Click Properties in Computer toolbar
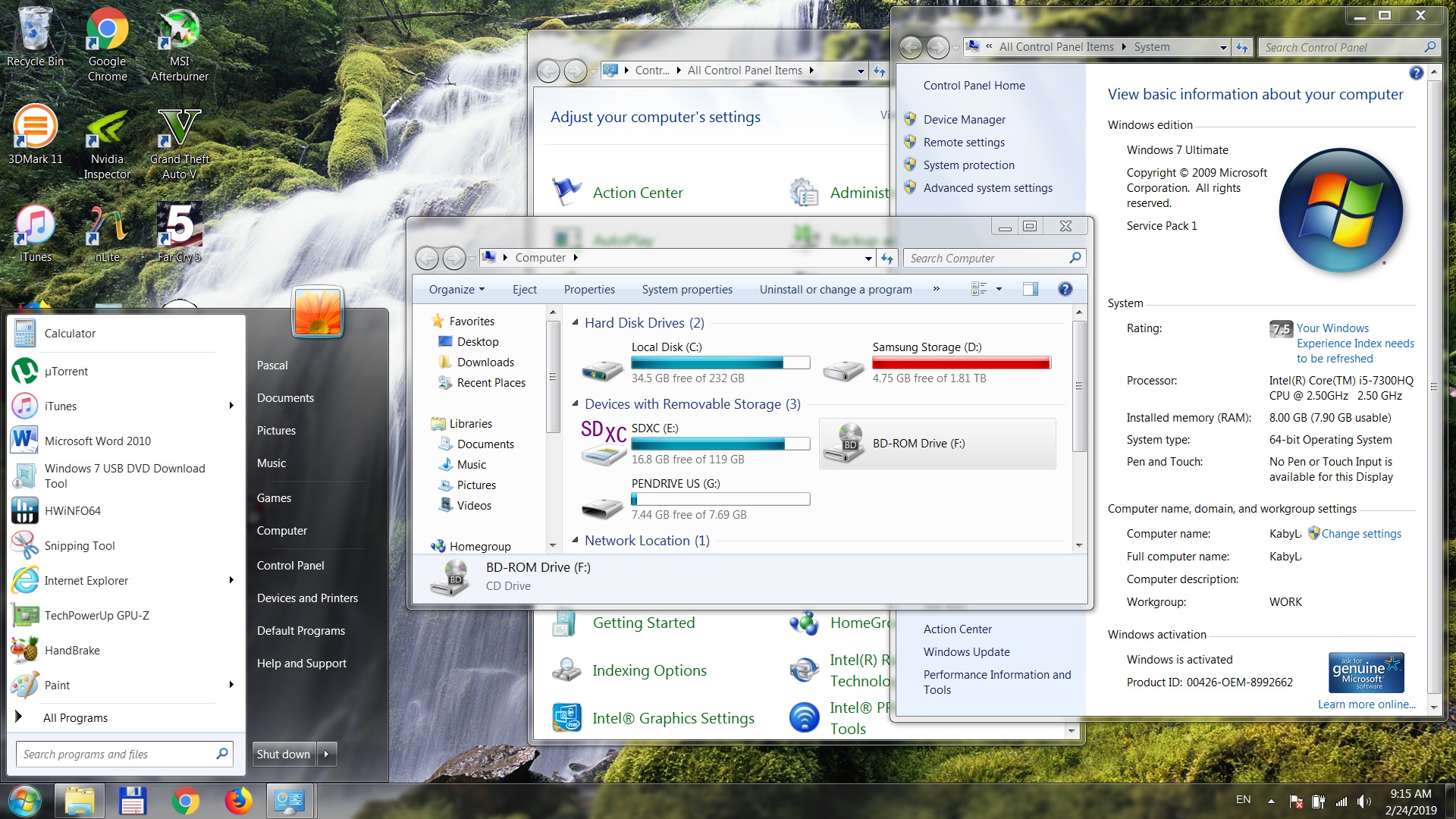 coord(589,289)
